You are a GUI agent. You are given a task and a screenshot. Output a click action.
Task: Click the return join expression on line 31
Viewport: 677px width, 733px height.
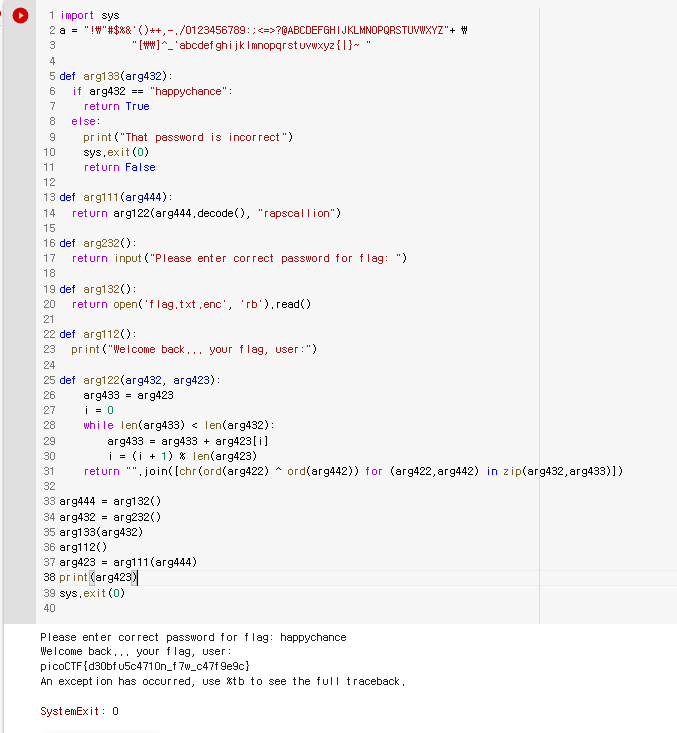[x=353, y=471]
